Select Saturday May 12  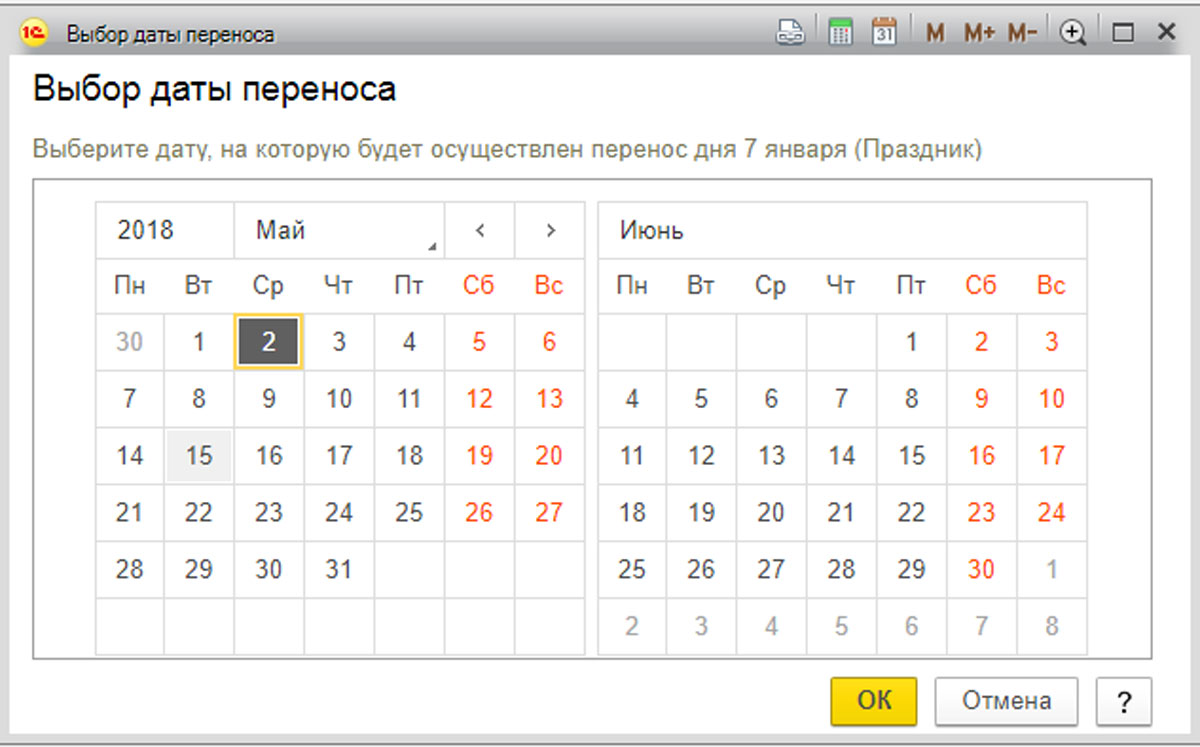coord(479,399)
